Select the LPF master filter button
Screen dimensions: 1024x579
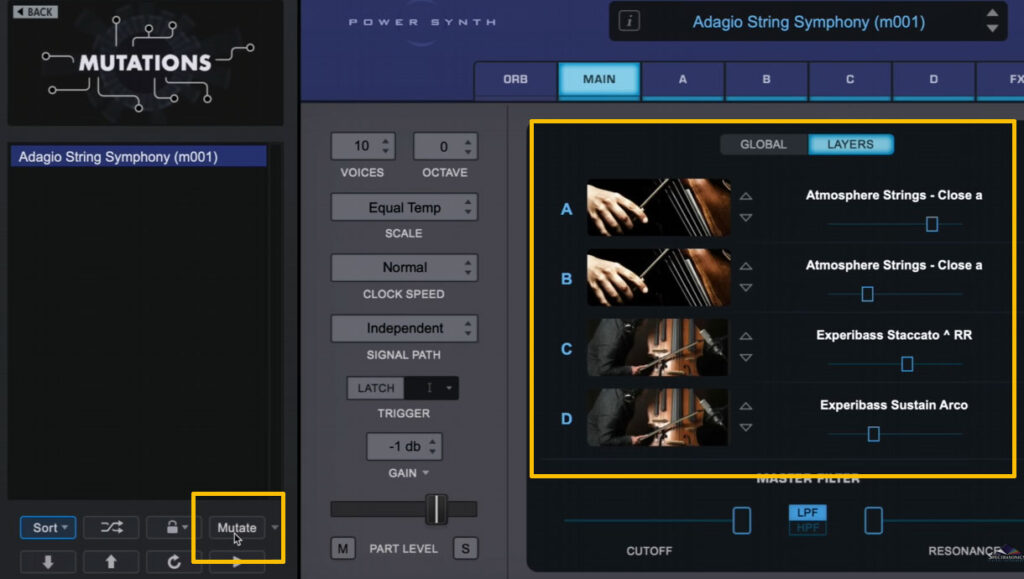click(x=807, y=513)
